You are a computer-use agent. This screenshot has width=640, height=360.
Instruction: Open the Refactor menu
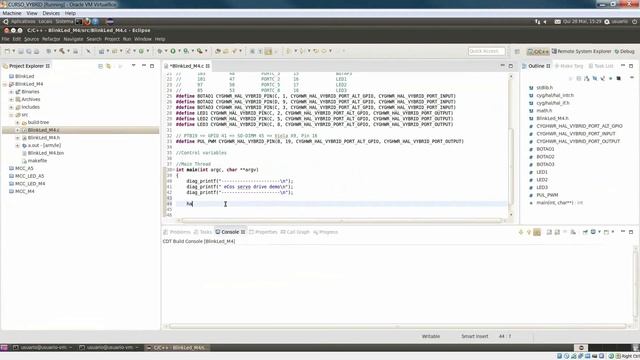51,39
